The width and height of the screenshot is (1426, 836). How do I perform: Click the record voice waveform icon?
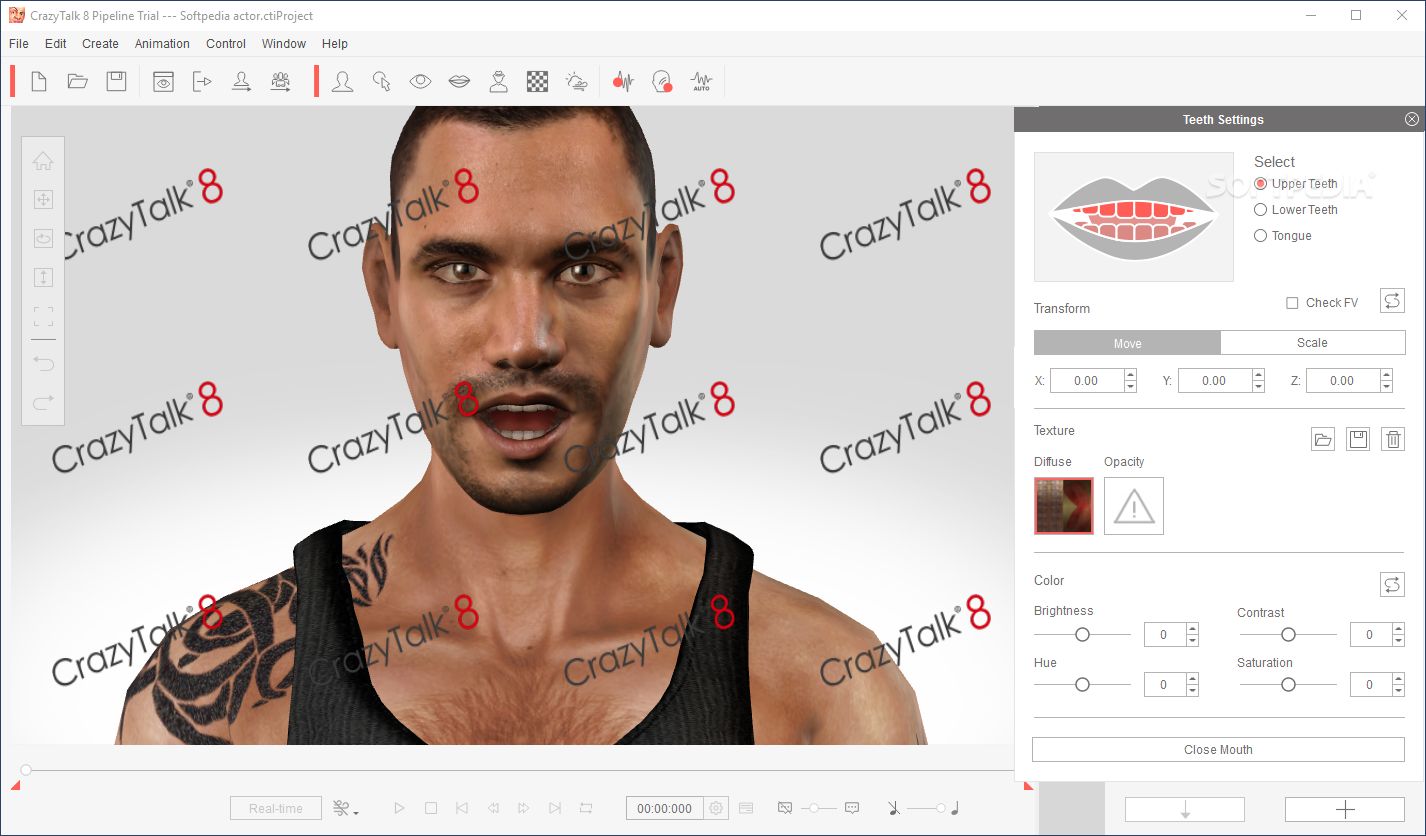pos(624,82)
